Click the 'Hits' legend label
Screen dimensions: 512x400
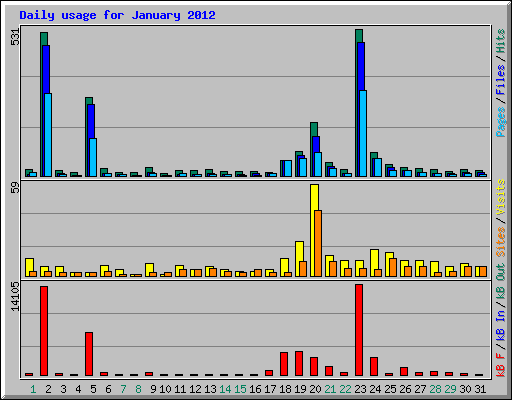501,41
